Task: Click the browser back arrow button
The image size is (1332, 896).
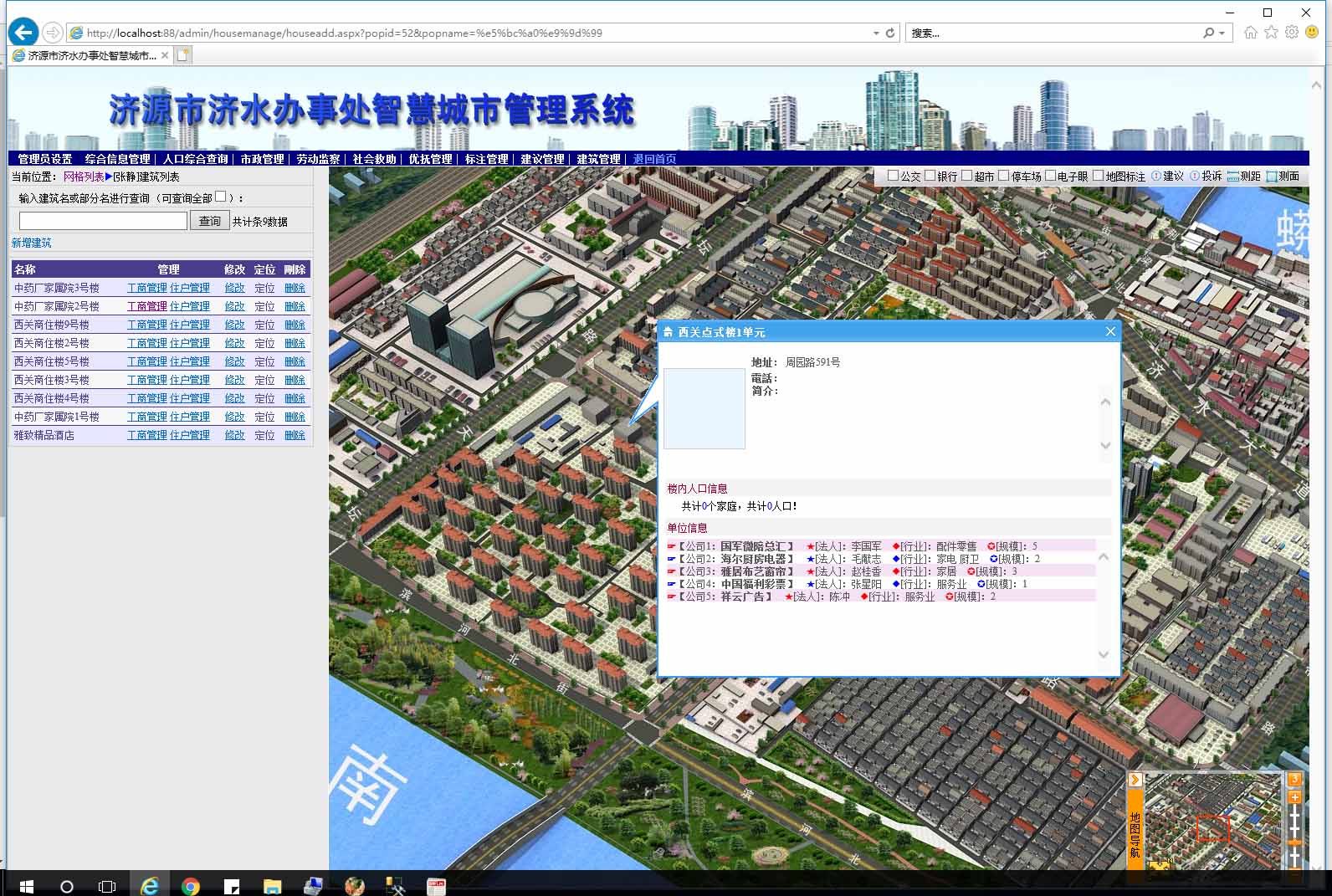Action: pos(23,33)
